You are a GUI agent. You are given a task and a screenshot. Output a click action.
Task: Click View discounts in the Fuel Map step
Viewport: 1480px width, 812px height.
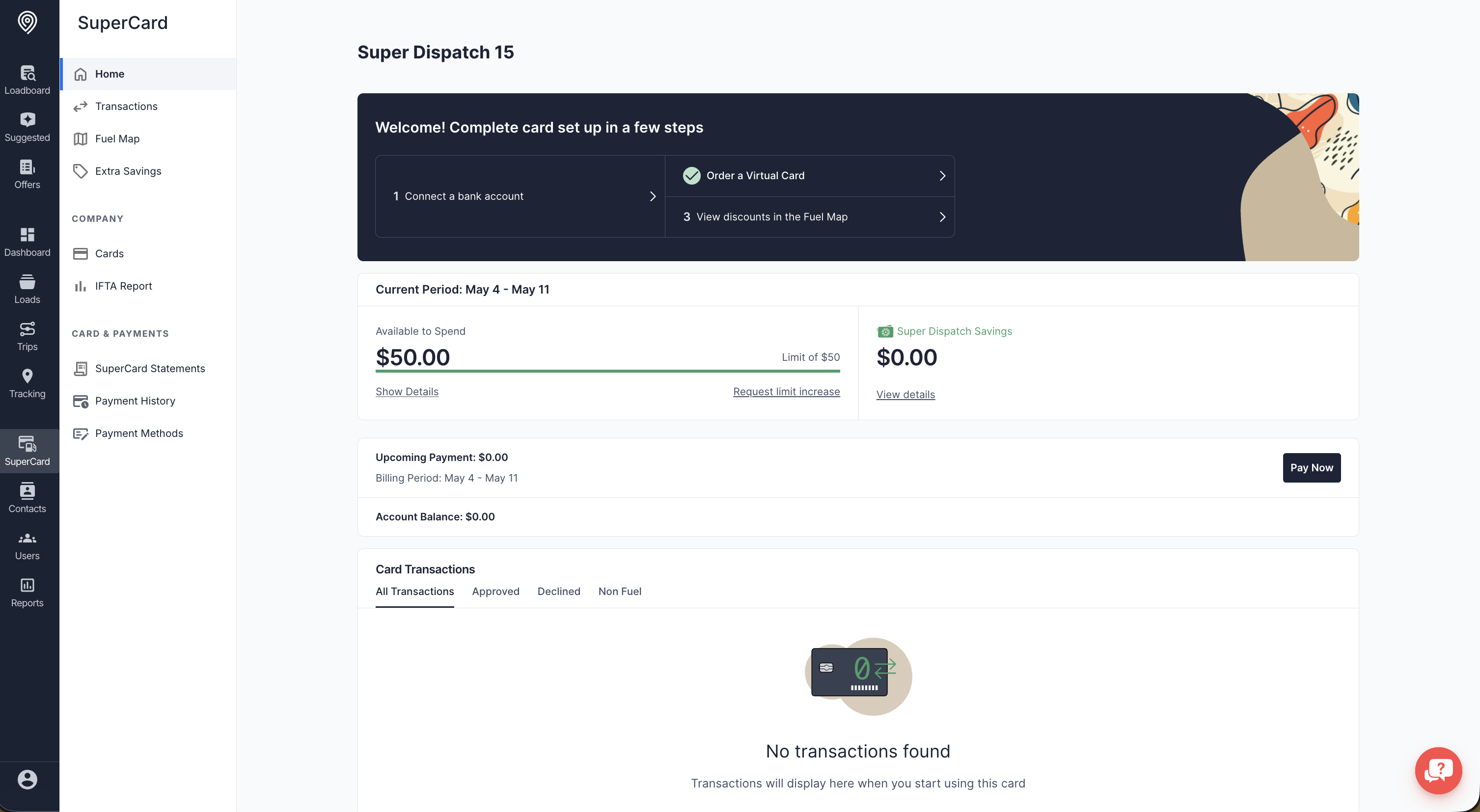(x=810, y=217)
